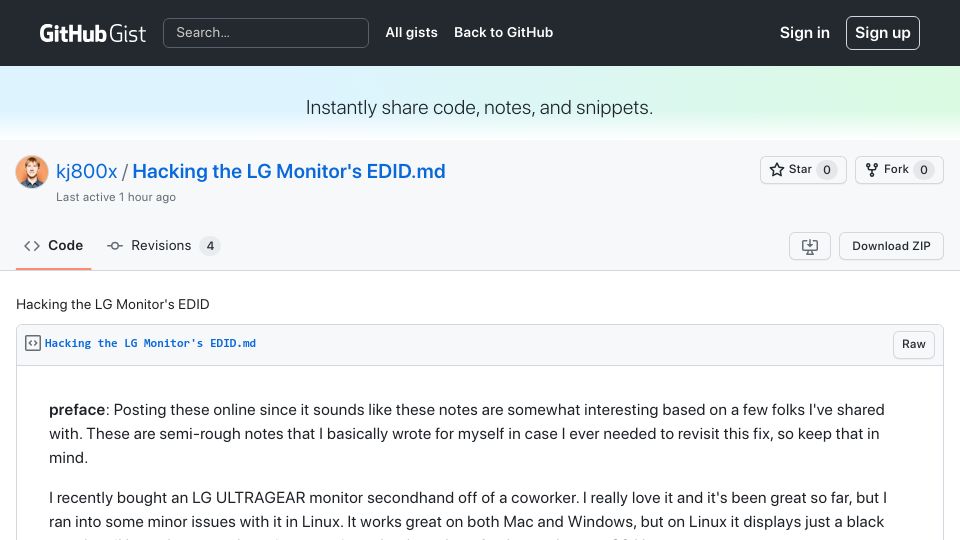
Task: Open the All gists link
Action: coord(411,32)
